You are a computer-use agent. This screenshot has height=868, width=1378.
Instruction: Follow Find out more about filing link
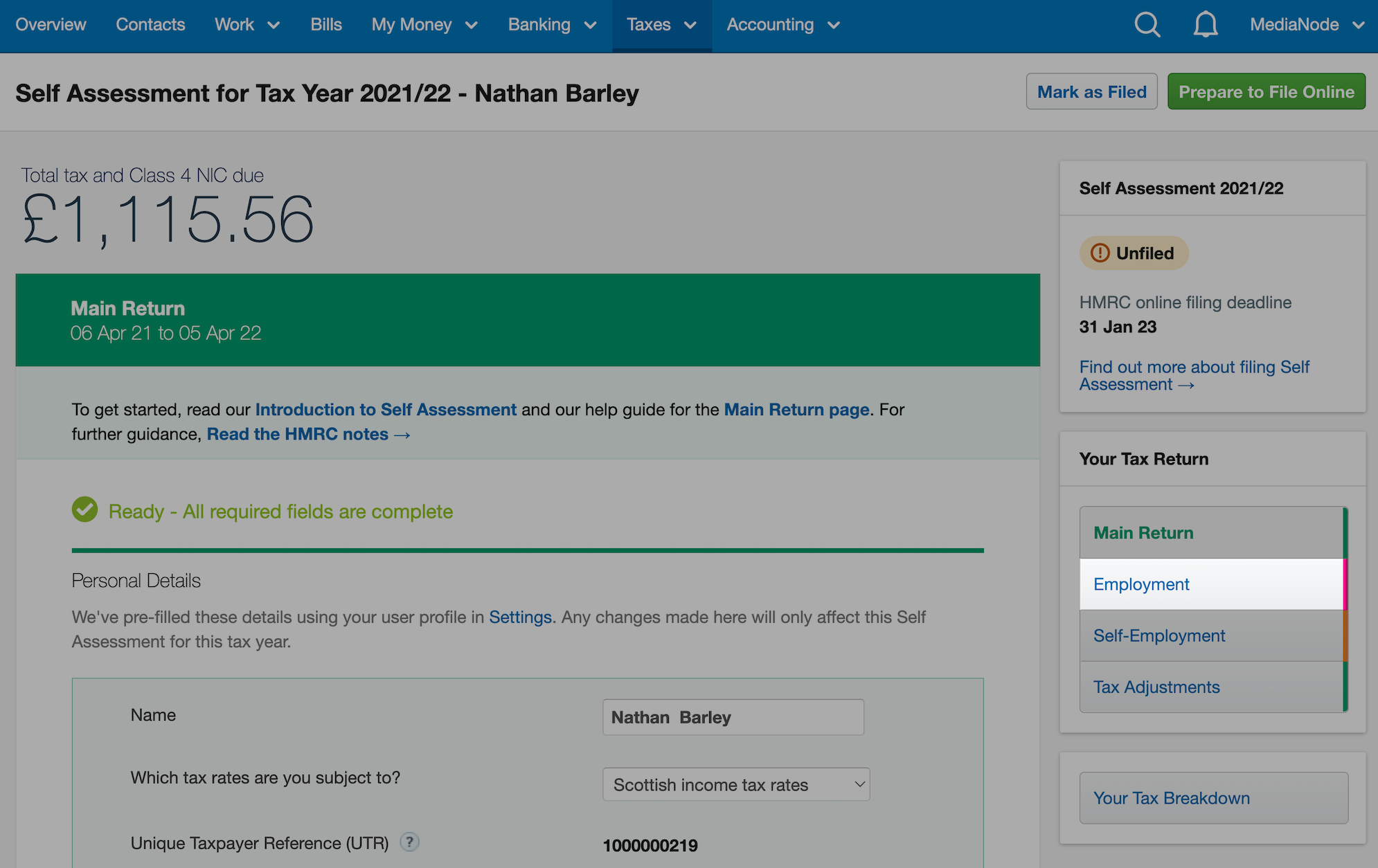click(x=1194, y=376)
